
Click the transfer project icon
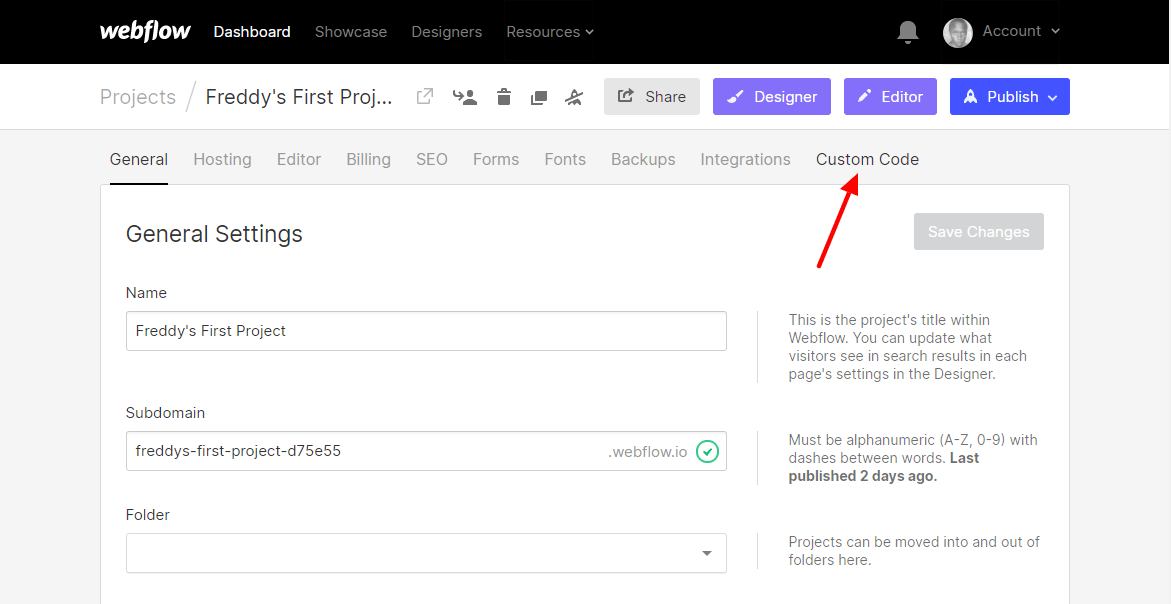click(465, 97)
